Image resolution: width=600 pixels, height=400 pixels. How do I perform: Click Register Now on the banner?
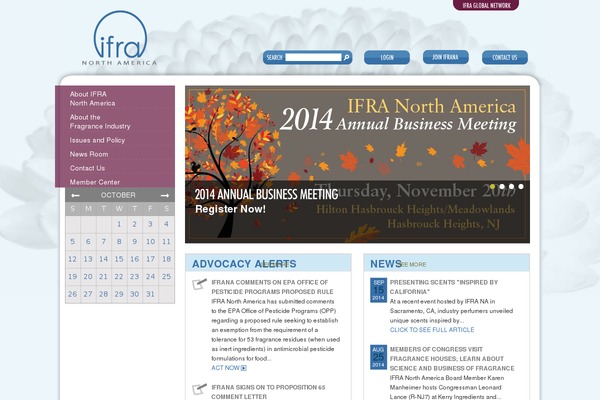coord(230,209)
